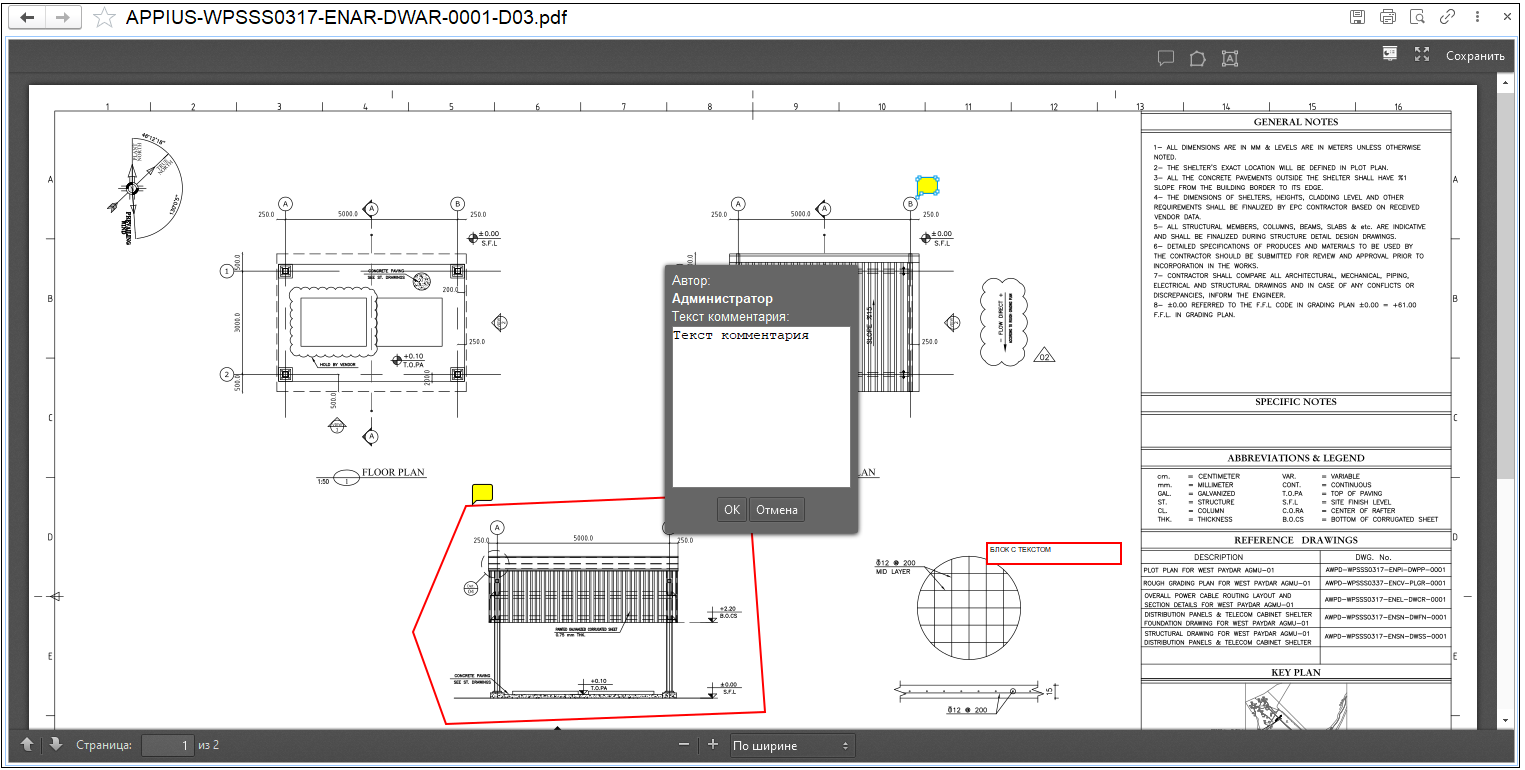1525x770 pixels.
Task: Open print preview
Action: point(1417,17)
